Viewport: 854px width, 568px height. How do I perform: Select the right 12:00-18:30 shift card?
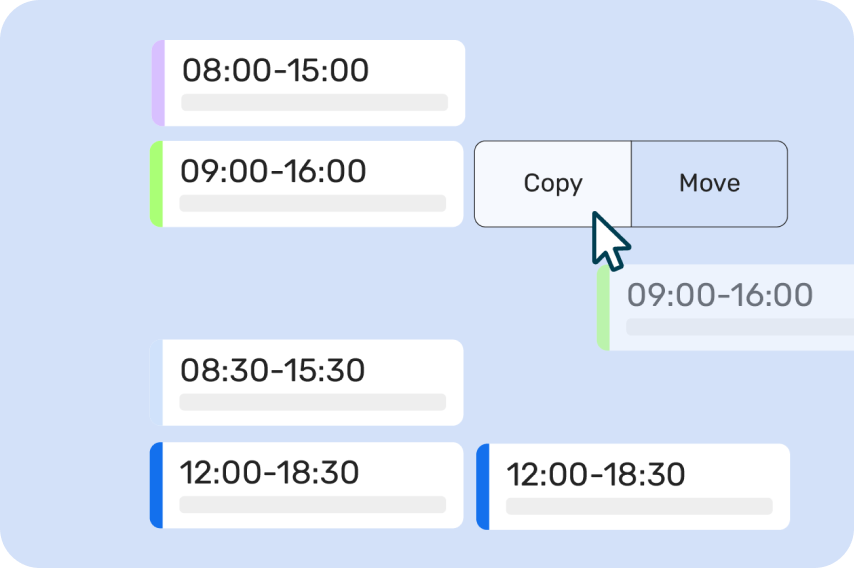pos(633,487)
